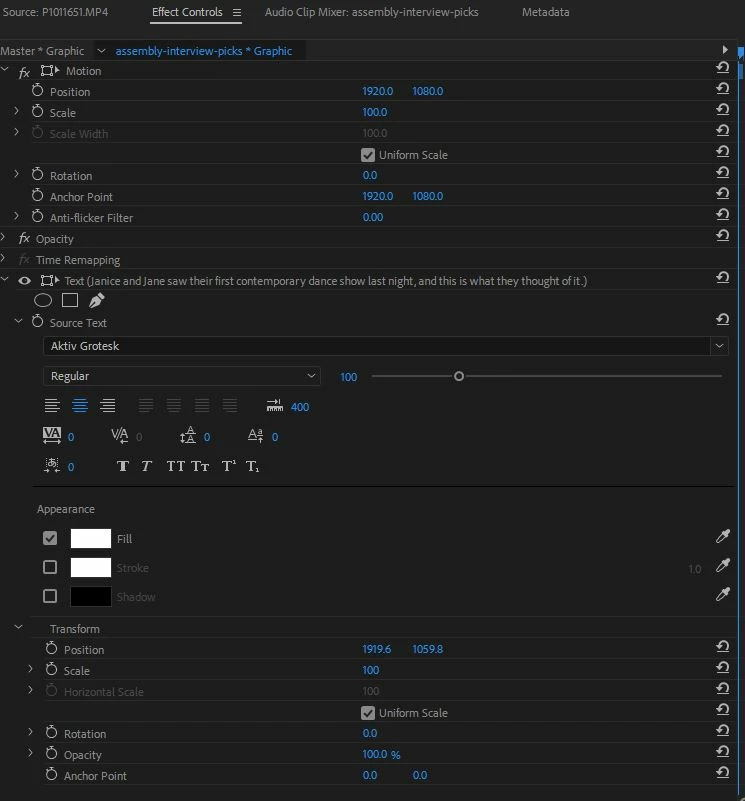
Task: Collapse the Text layer section
Action: pyautogui.click(x=5, y=279)
